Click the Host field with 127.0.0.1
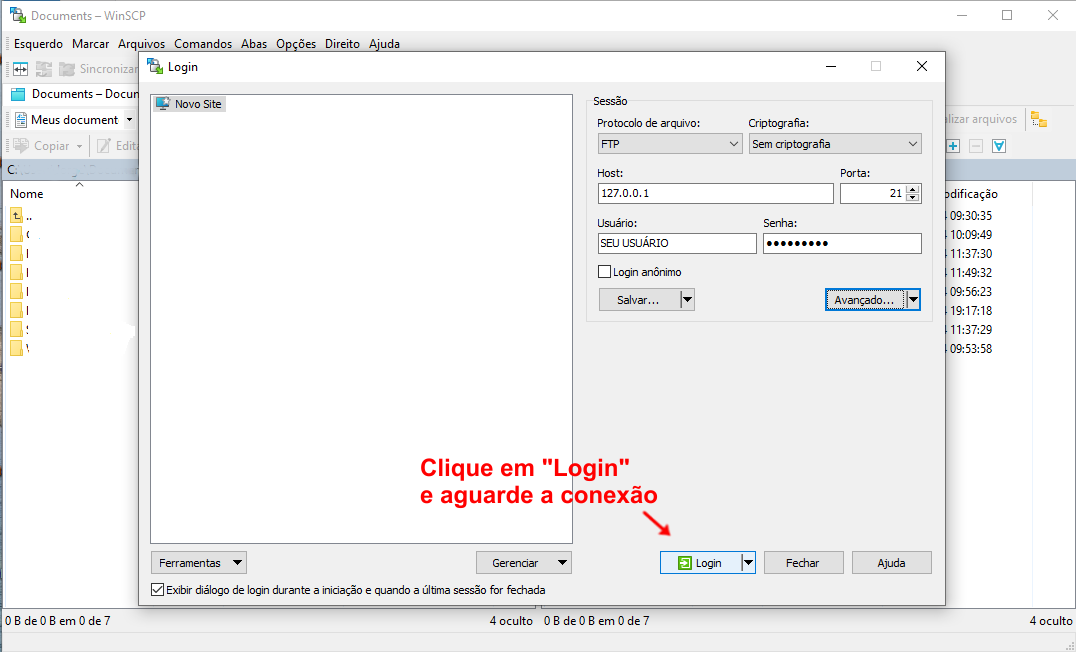Screen dimensions: 1076x652 tap(716, 194)
